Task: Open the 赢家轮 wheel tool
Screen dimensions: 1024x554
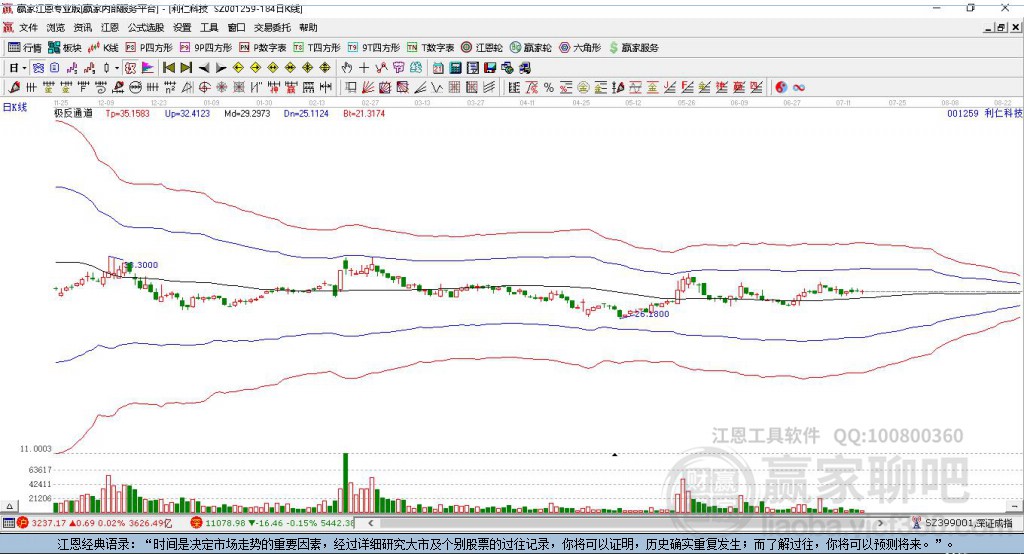Action: click(x=530, y=48)
